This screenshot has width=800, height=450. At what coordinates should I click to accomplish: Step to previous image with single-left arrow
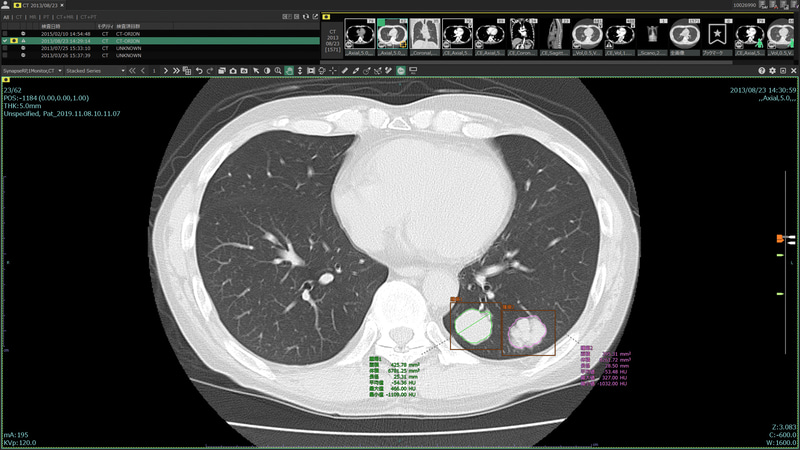click(143, 70)
